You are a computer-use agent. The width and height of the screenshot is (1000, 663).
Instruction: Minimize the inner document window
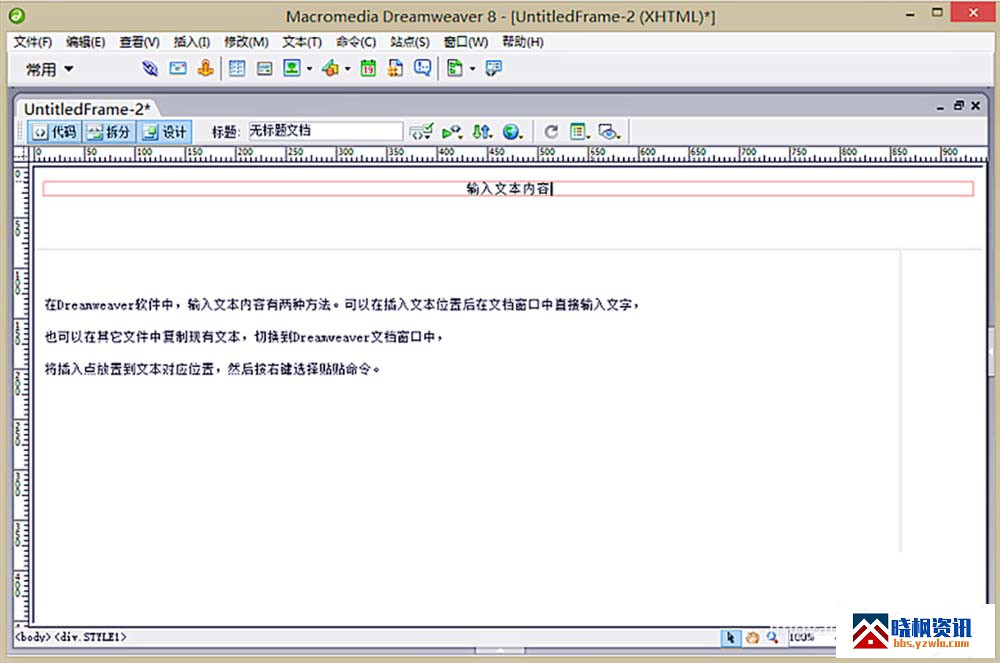pyautogui.click(x=940, y=107)
